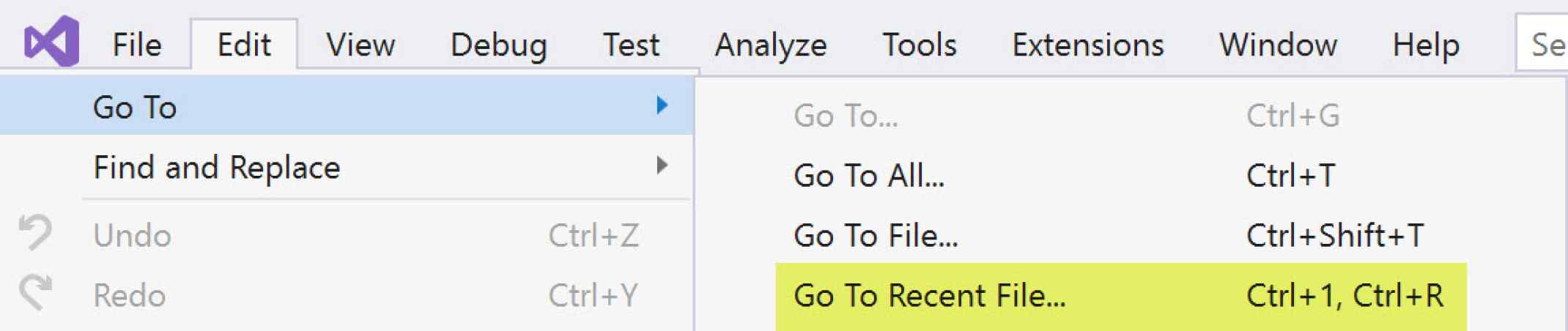Open the Analyze menu
1568x331 pixels.
coord(771,45)
